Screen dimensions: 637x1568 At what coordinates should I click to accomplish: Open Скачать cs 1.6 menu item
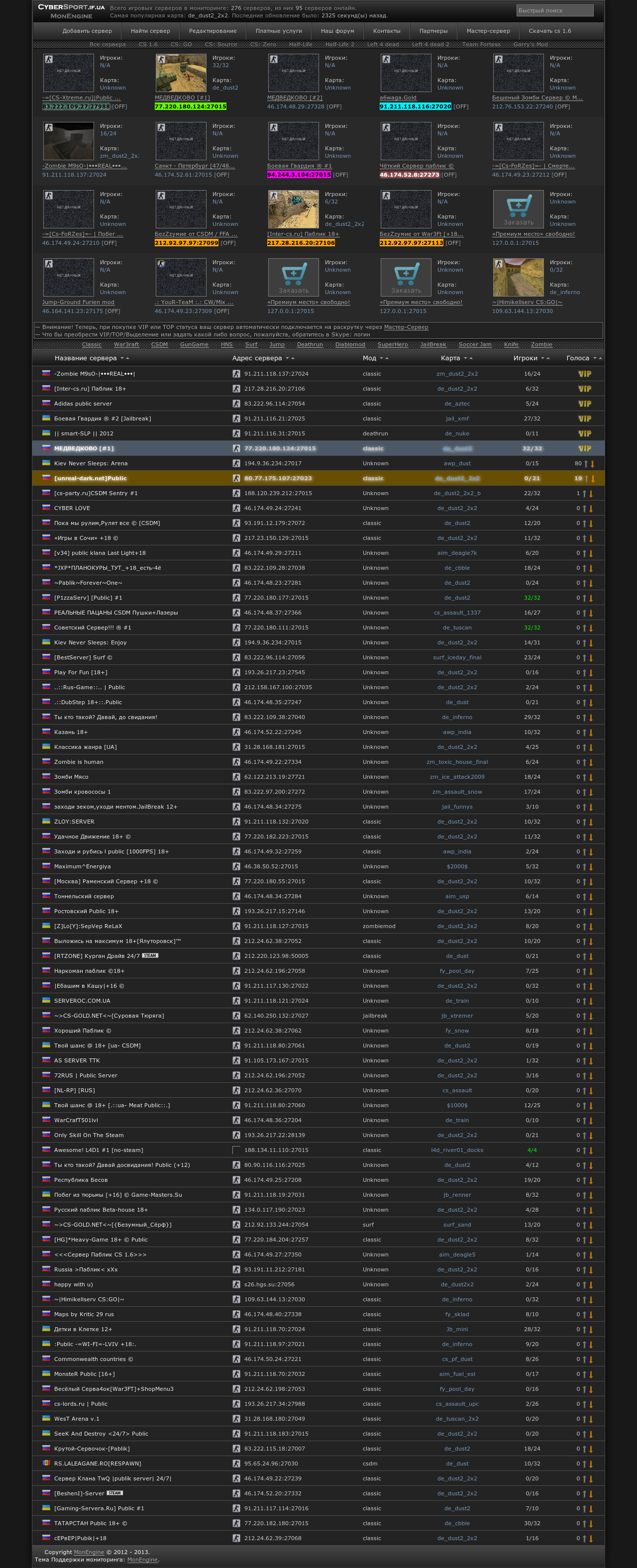point(550,31)
